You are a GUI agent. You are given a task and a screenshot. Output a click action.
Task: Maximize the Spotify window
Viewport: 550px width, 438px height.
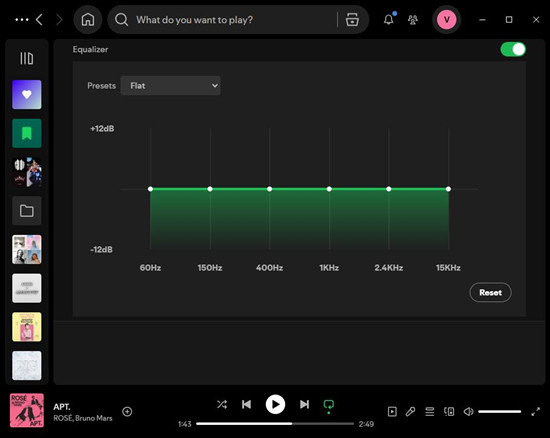[x=509, y=20]
